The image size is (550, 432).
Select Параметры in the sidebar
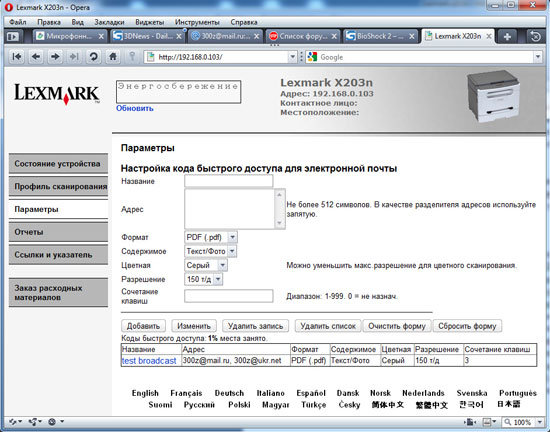[58, 209]
